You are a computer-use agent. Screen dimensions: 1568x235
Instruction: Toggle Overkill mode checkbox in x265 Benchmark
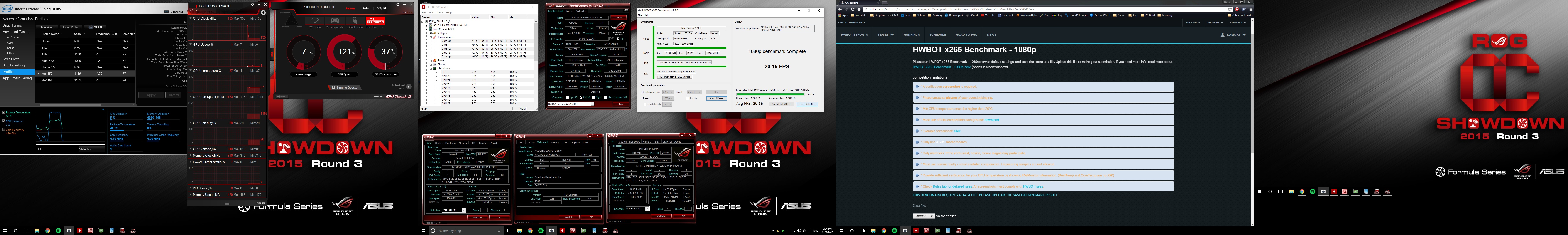click(x=645, y=105)
